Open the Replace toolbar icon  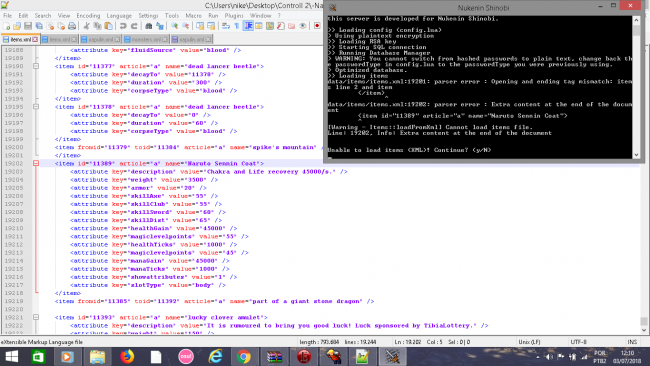pos(160,26)
